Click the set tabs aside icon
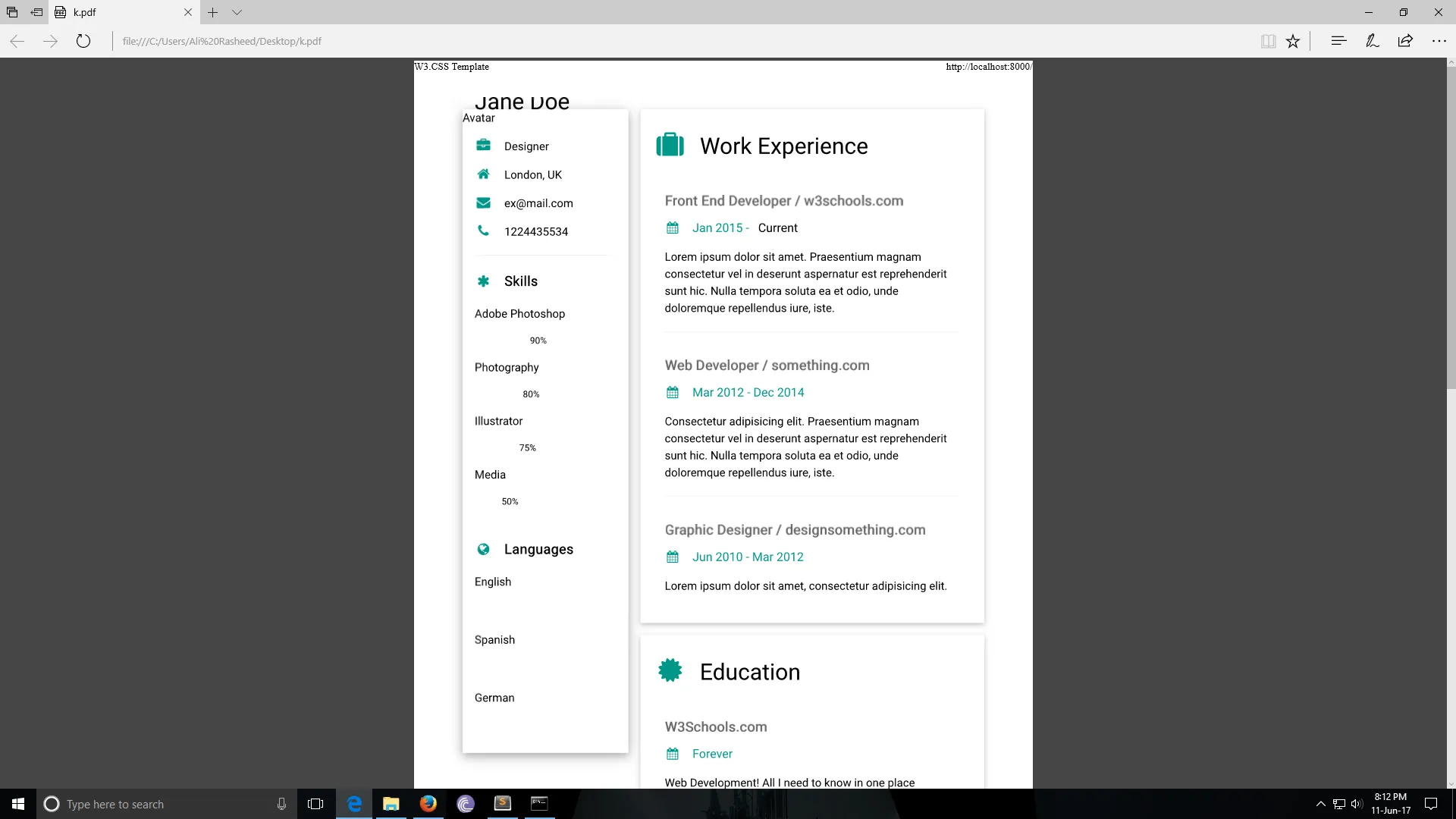 pos(36,12)
